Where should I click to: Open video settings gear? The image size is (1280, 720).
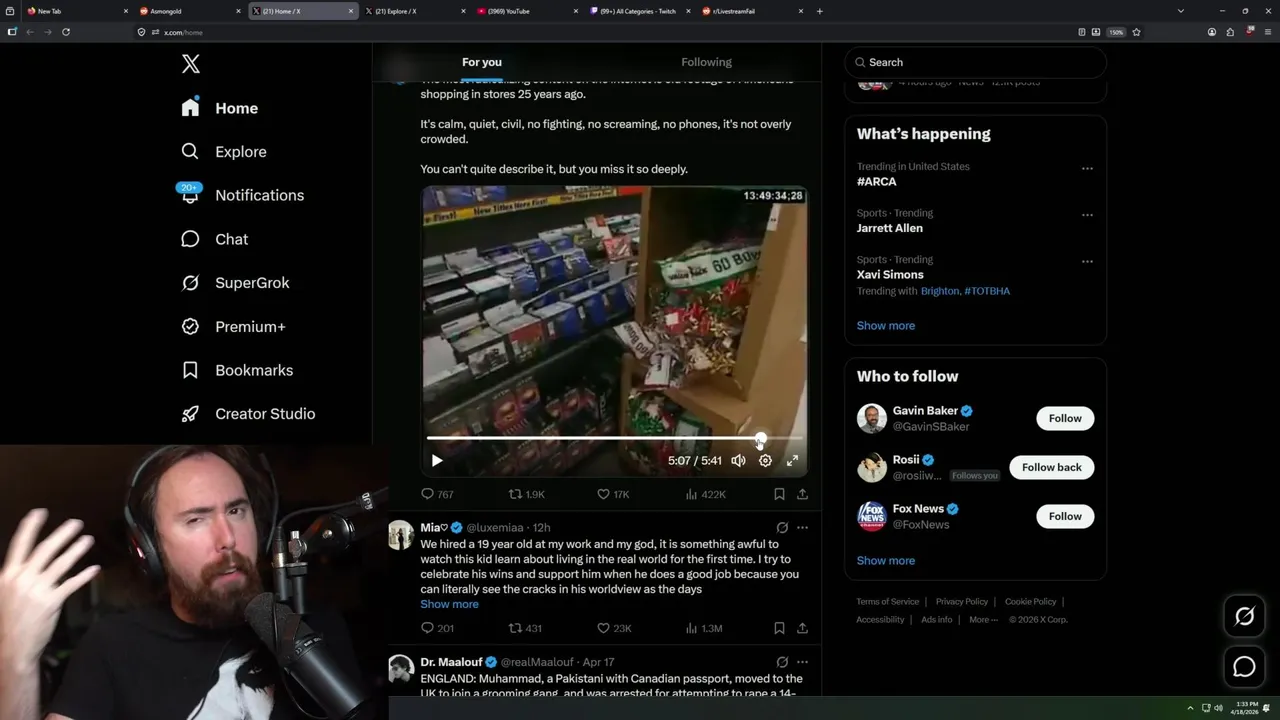[765, 461]
